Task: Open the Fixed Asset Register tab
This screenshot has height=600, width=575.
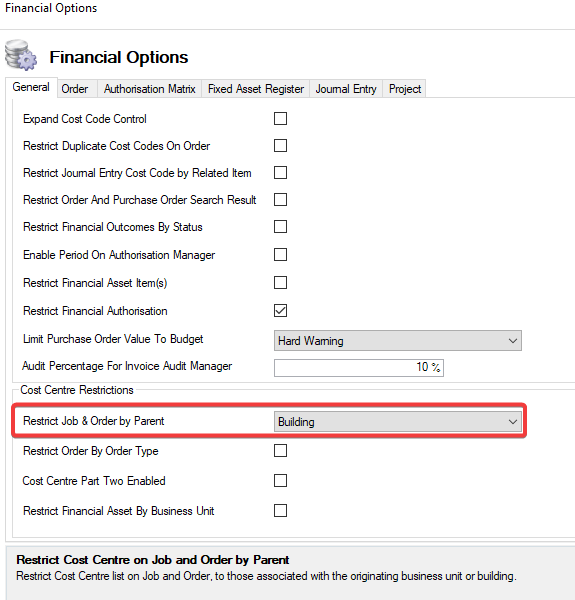Action: coord(256,89)
